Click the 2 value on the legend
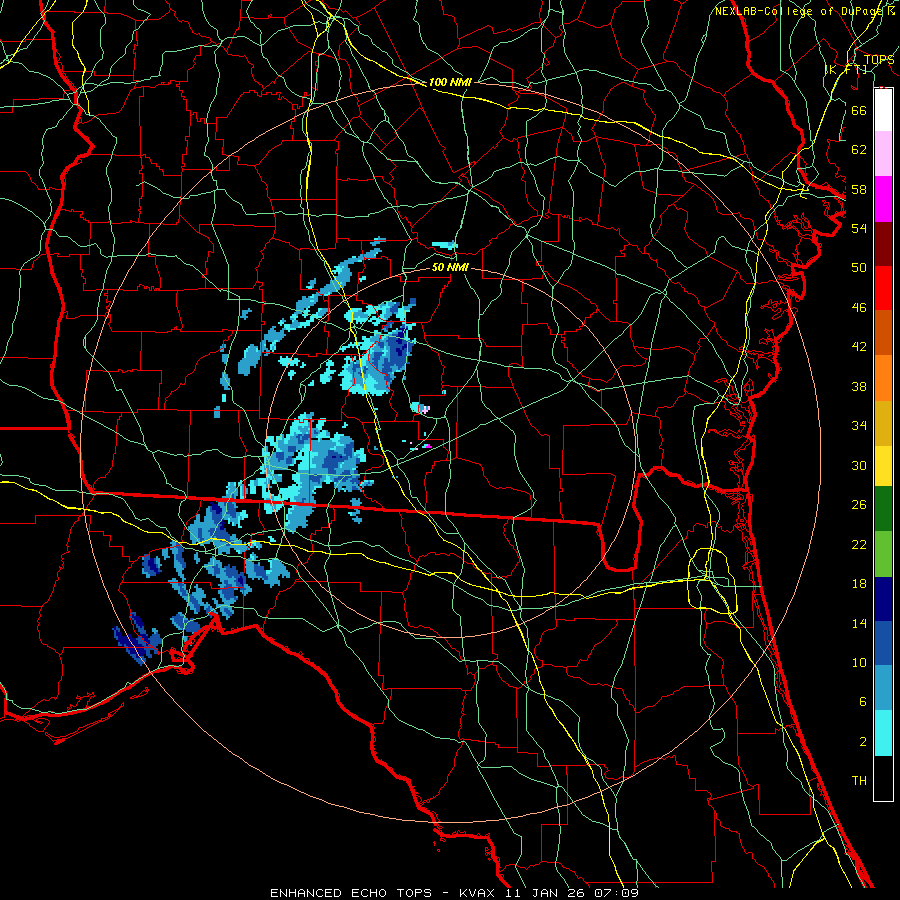This screenshot has width=900, height=900. (x=862, y=742)
